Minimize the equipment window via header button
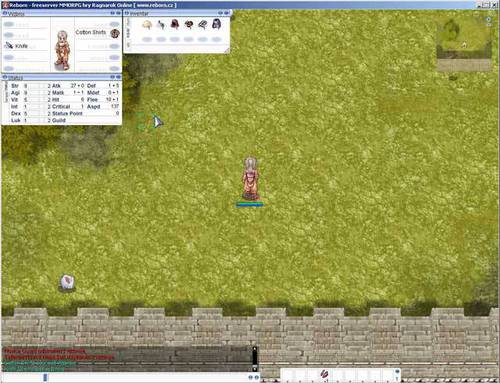Image resolution: width=500 pixels, height=383 pixels. pos(112,13)
